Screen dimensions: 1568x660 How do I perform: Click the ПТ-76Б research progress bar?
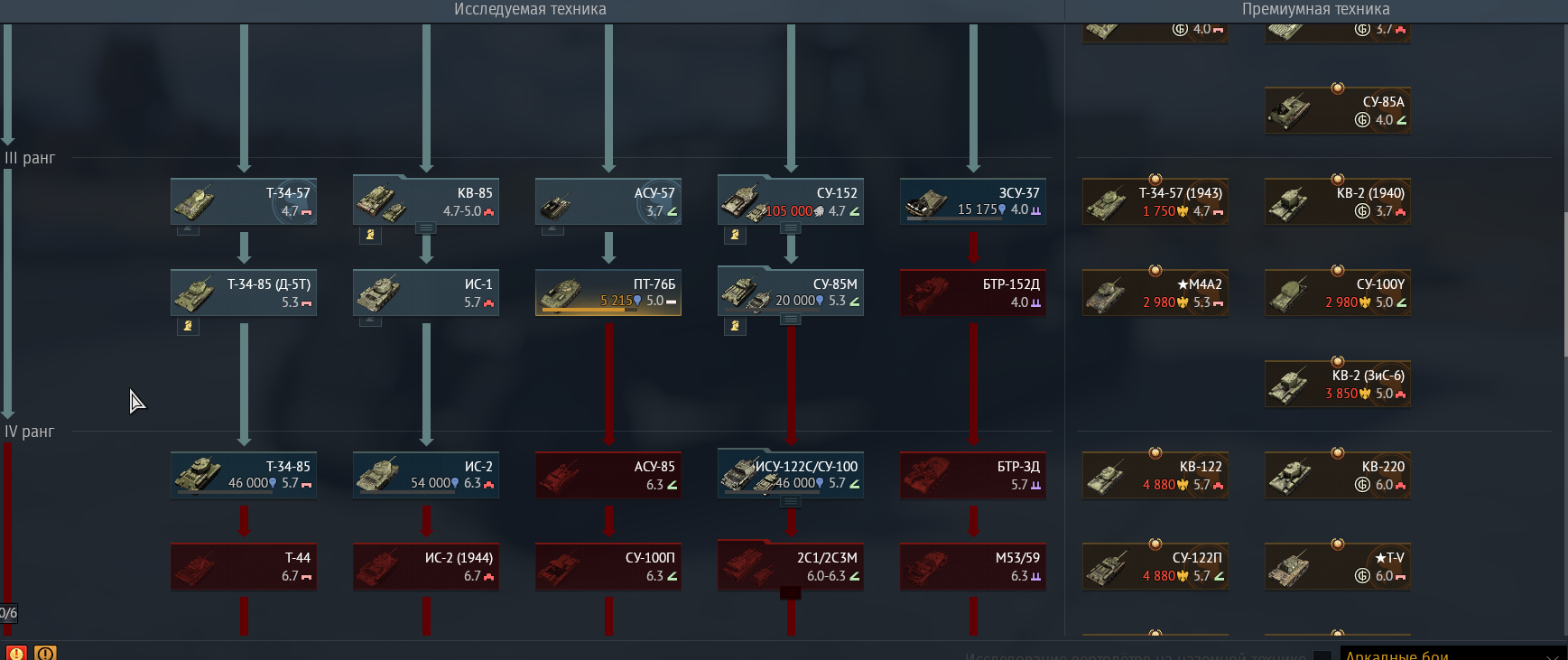[x=586, y=310]
